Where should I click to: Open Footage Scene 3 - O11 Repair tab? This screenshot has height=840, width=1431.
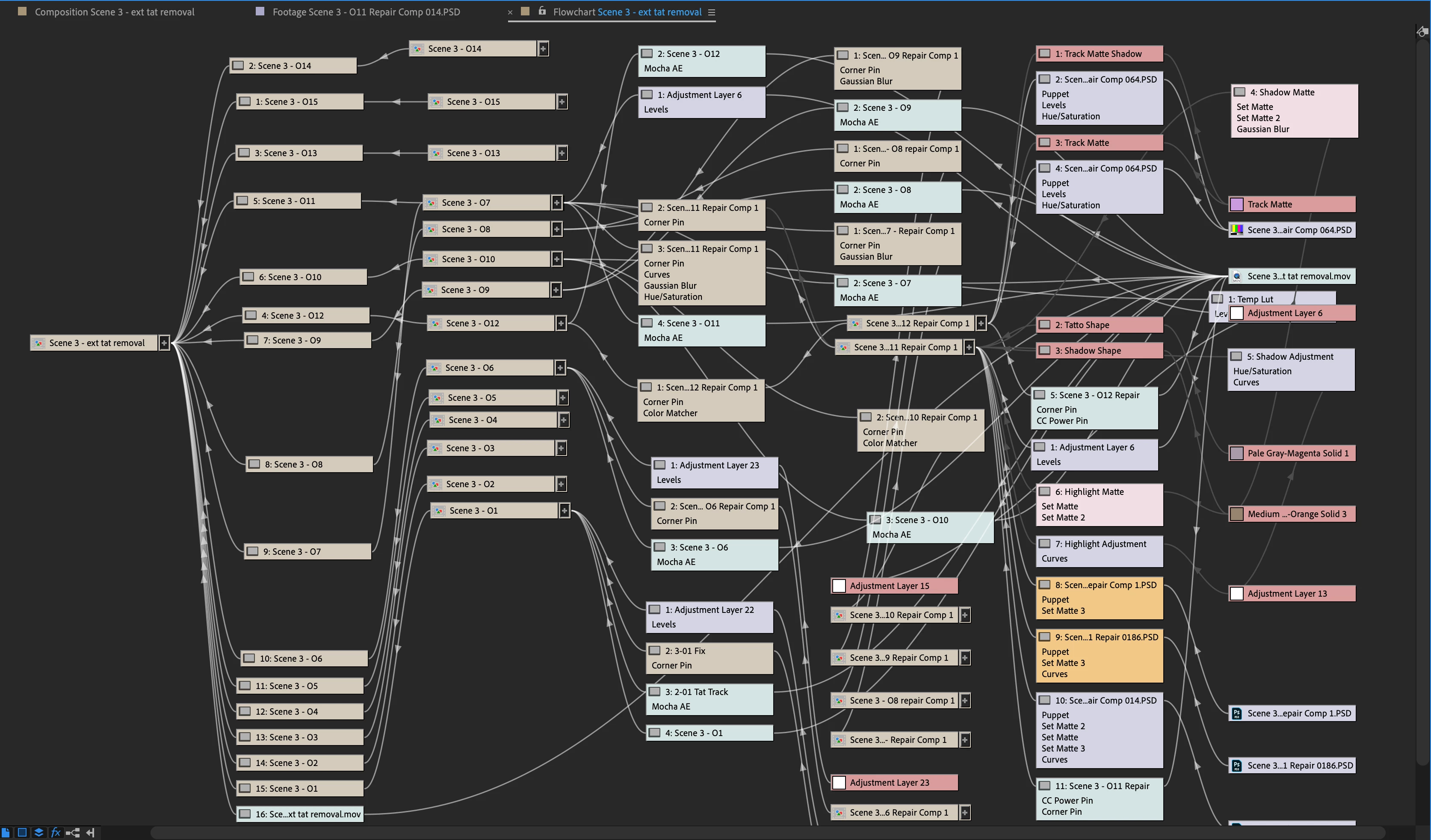click(x=366, y=12)
